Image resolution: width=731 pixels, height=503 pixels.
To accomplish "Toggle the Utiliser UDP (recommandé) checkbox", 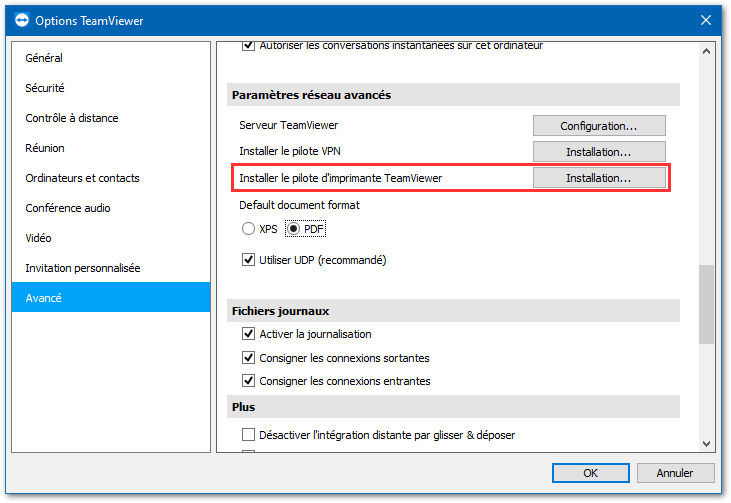I will (248, 260).
